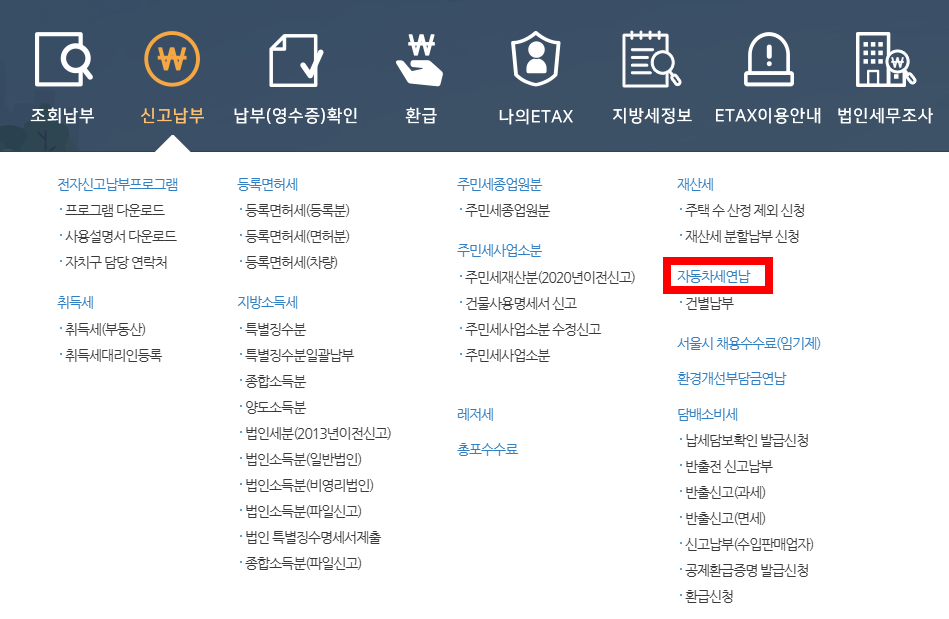Click the 환급 hand with won icon
Screen dimensions: 949x619
[x=420, y=59]
